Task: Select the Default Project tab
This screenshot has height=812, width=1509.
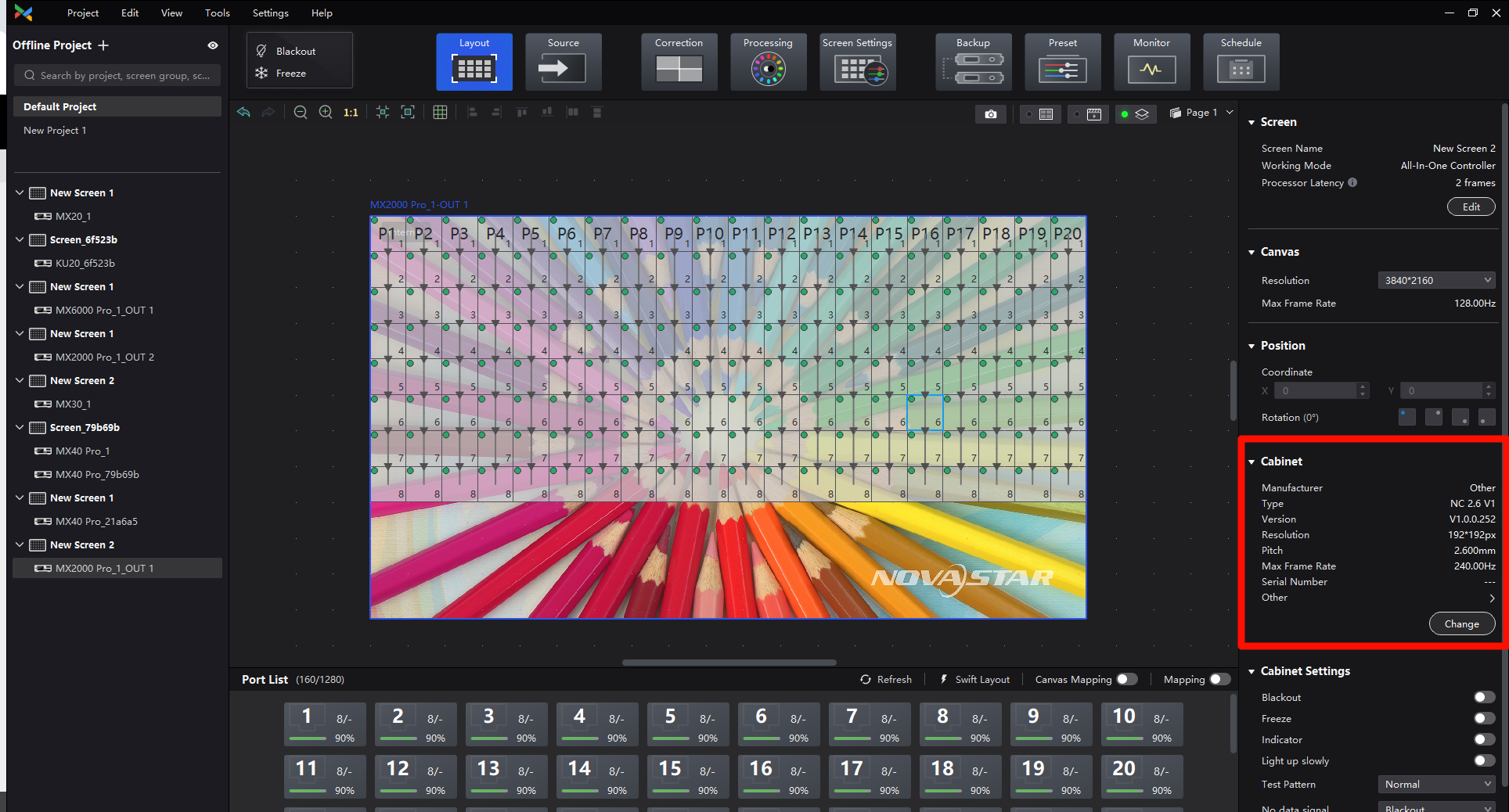Action: click(x=117, y=106)
